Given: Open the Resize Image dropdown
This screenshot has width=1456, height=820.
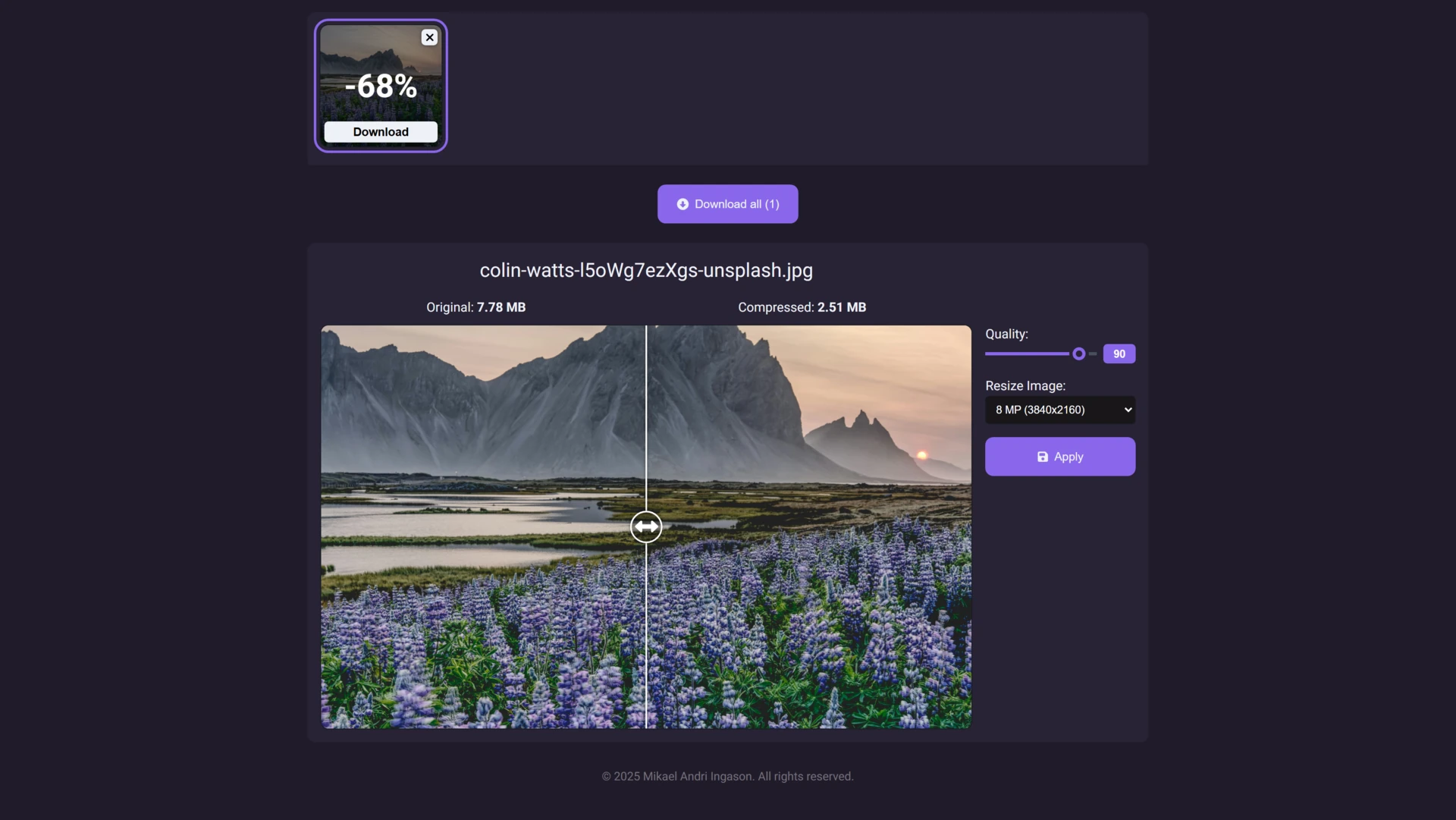Looking at the screenshot, I should pos(1060,410).
